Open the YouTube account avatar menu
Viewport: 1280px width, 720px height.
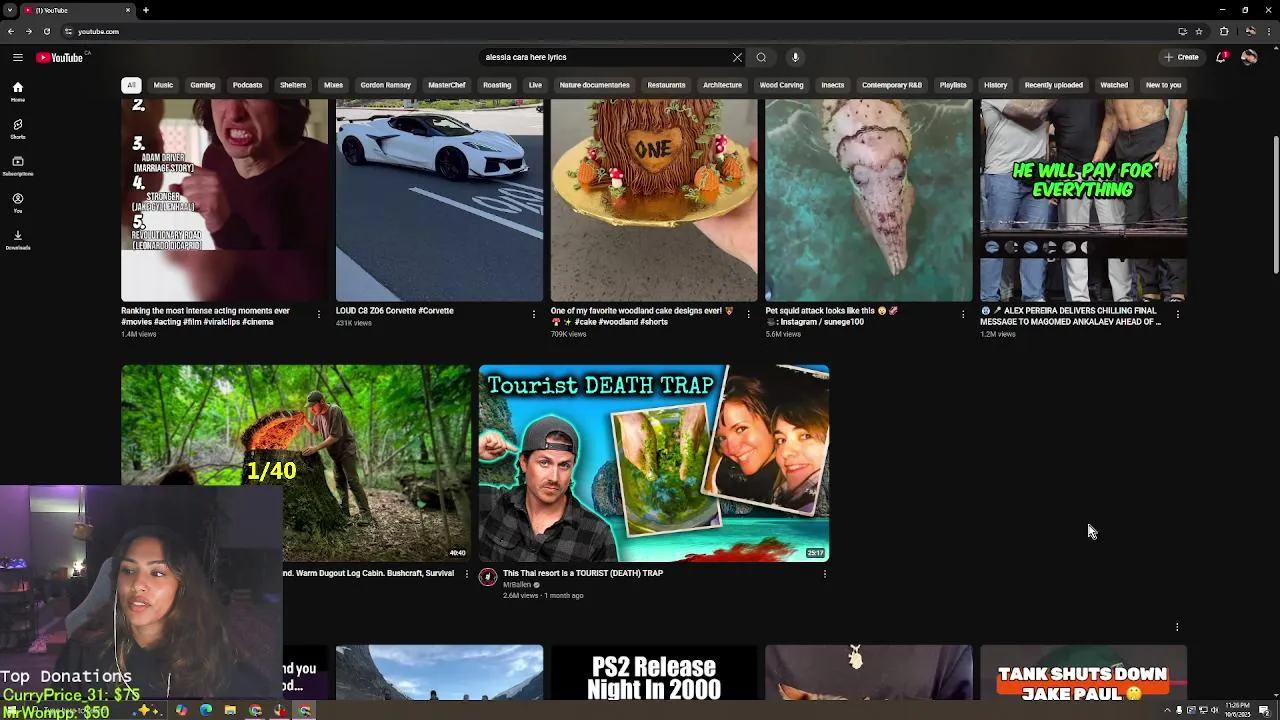pos(1249,57)
